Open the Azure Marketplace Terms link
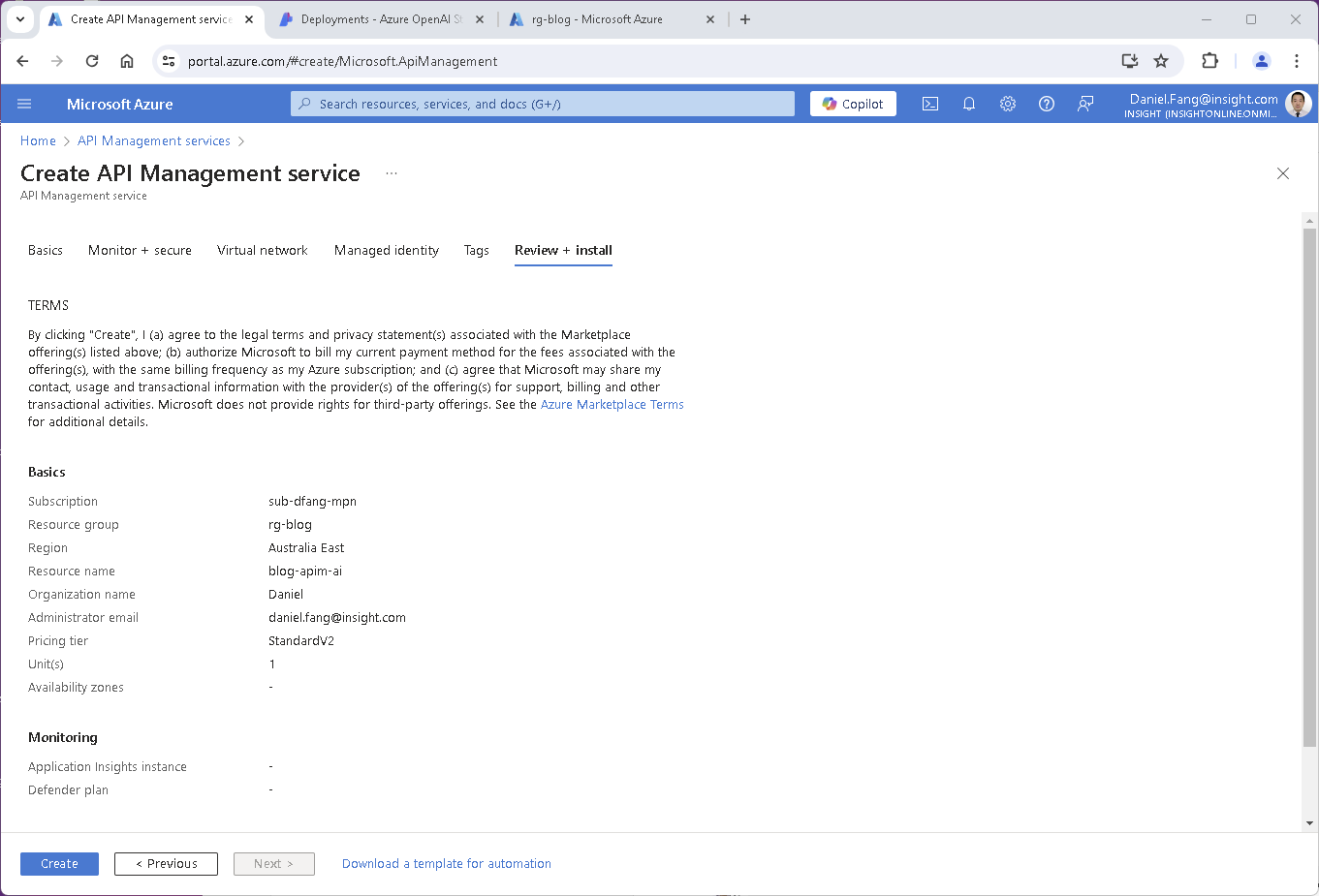 (x=612, y=405)
